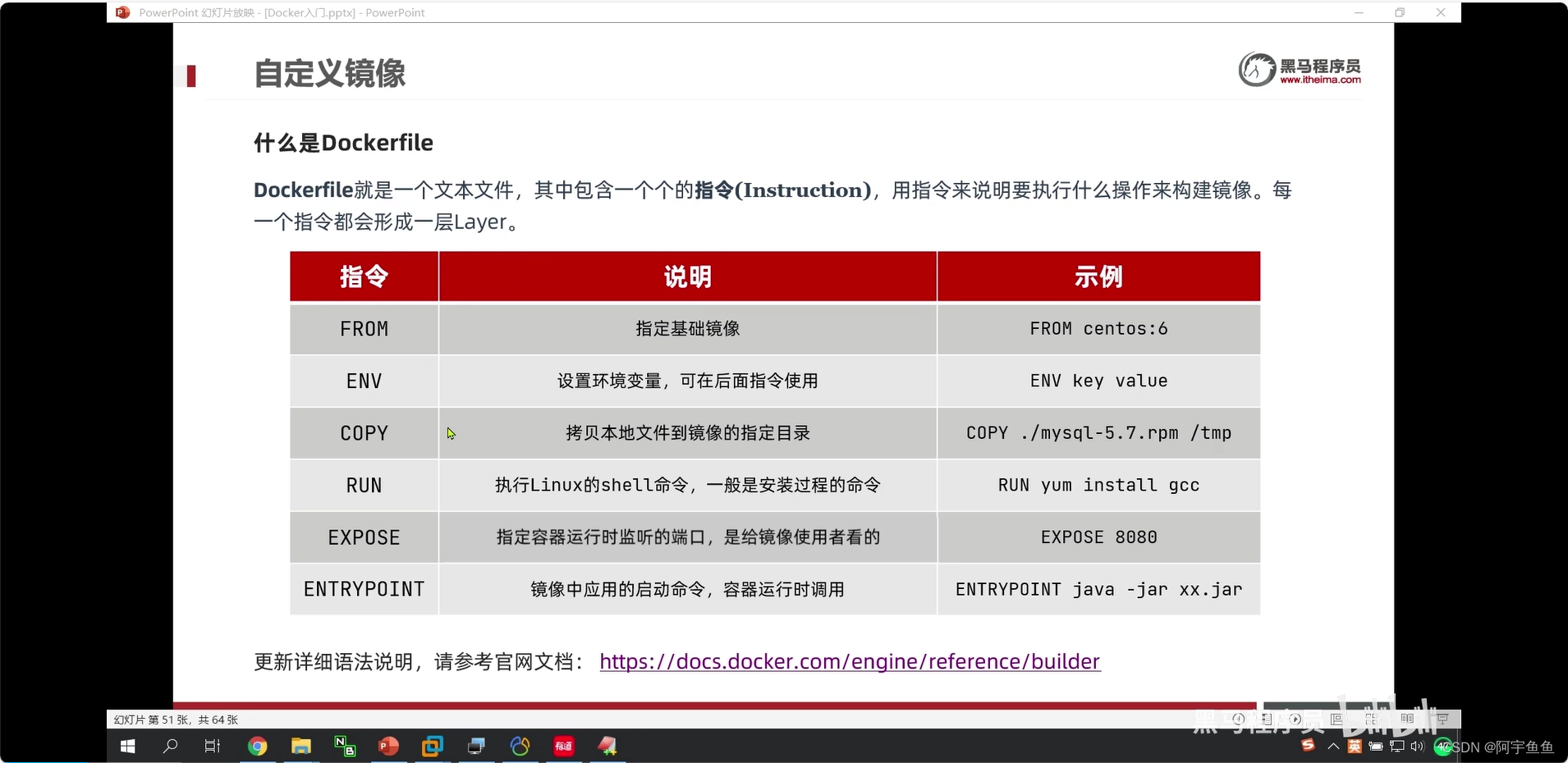Open VMware Workstation from the taskbar
Screen dimensions: 1568x763
(432, 746)
